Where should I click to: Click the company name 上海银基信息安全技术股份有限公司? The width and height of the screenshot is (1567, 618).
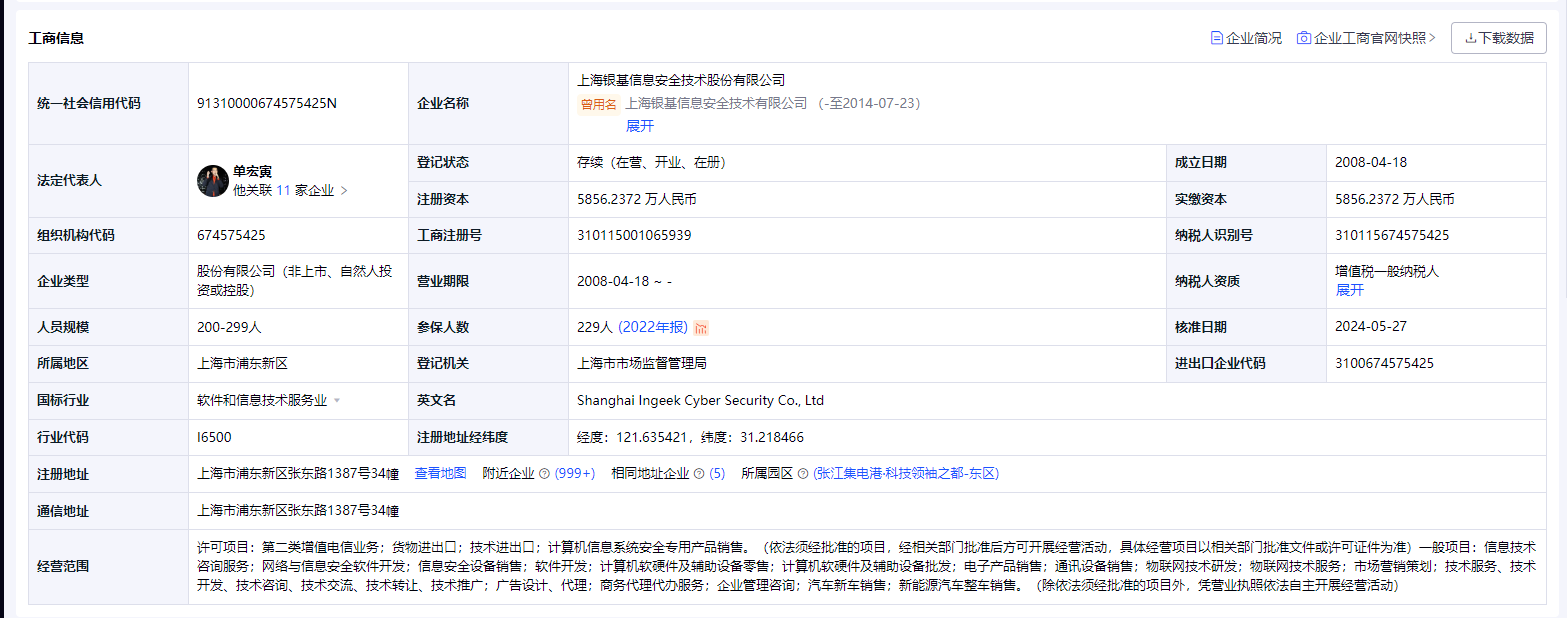681,80
